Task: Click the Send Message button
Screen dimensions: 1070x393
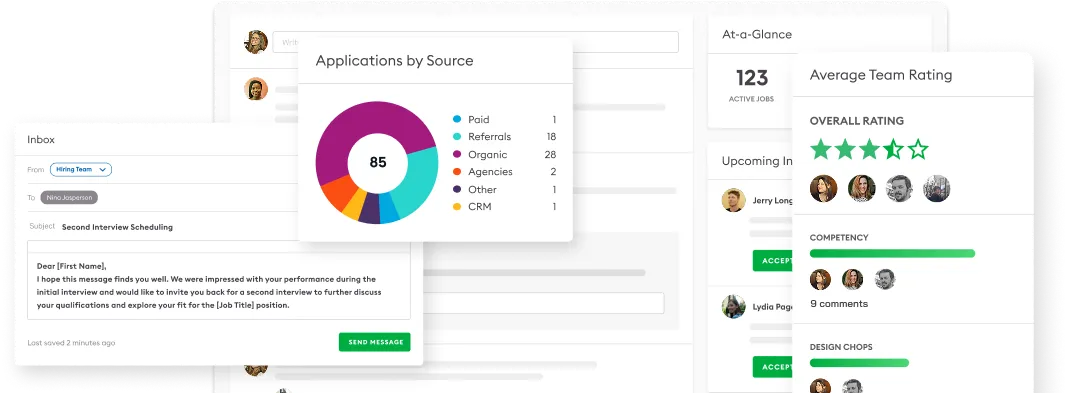Action: (x=375, y=342)
